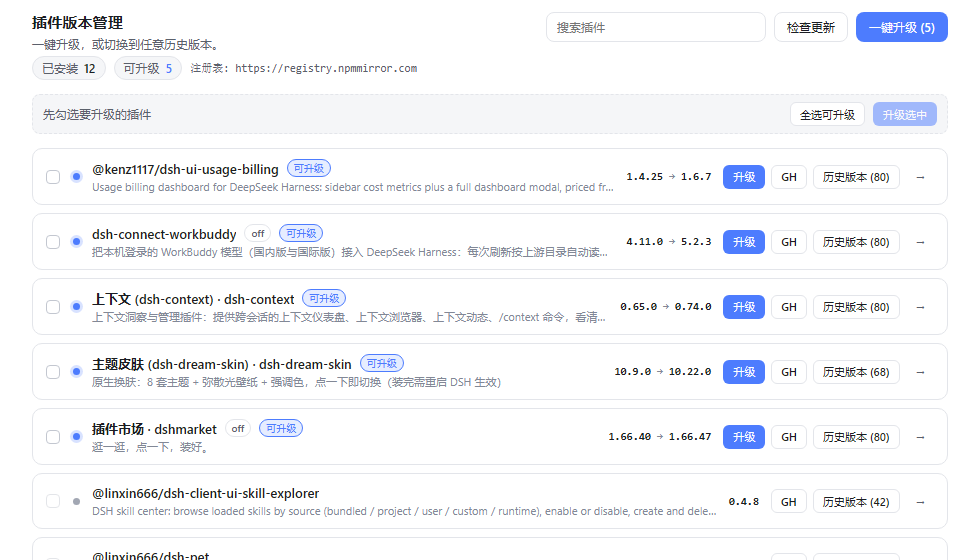Click plugin name @linxin666/dsh-client-ui-skill-explorer
Screen dimensions: 980x560
pyautogui.click(x=206, y=494)
